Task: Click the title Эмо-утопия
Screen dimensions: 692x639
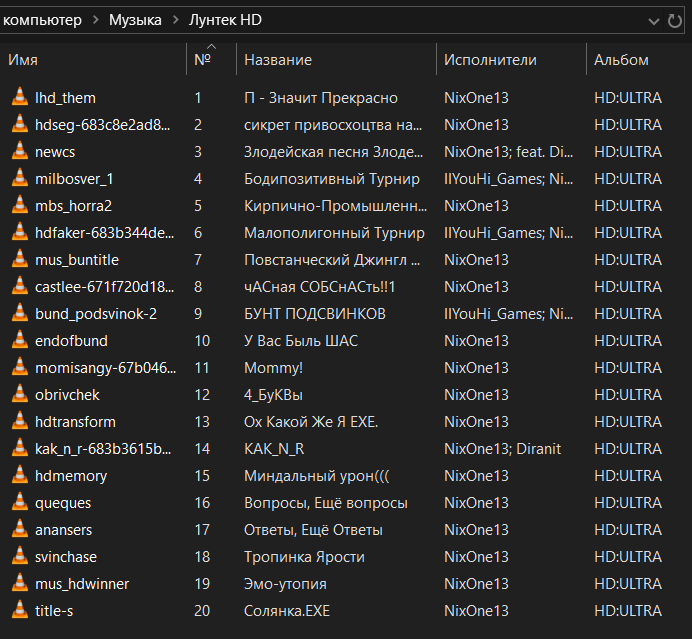Action: point(285,584)
